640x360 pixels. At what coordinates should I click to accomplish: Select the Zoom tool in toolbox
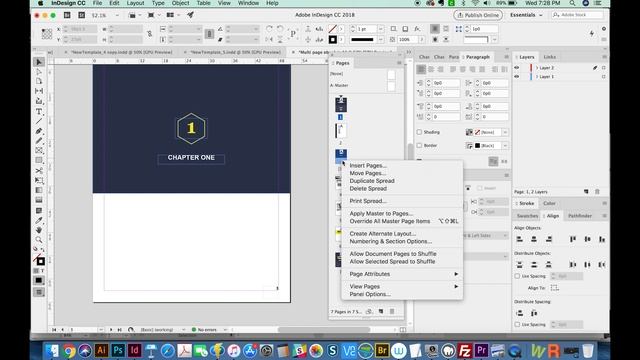pos(39,240)
